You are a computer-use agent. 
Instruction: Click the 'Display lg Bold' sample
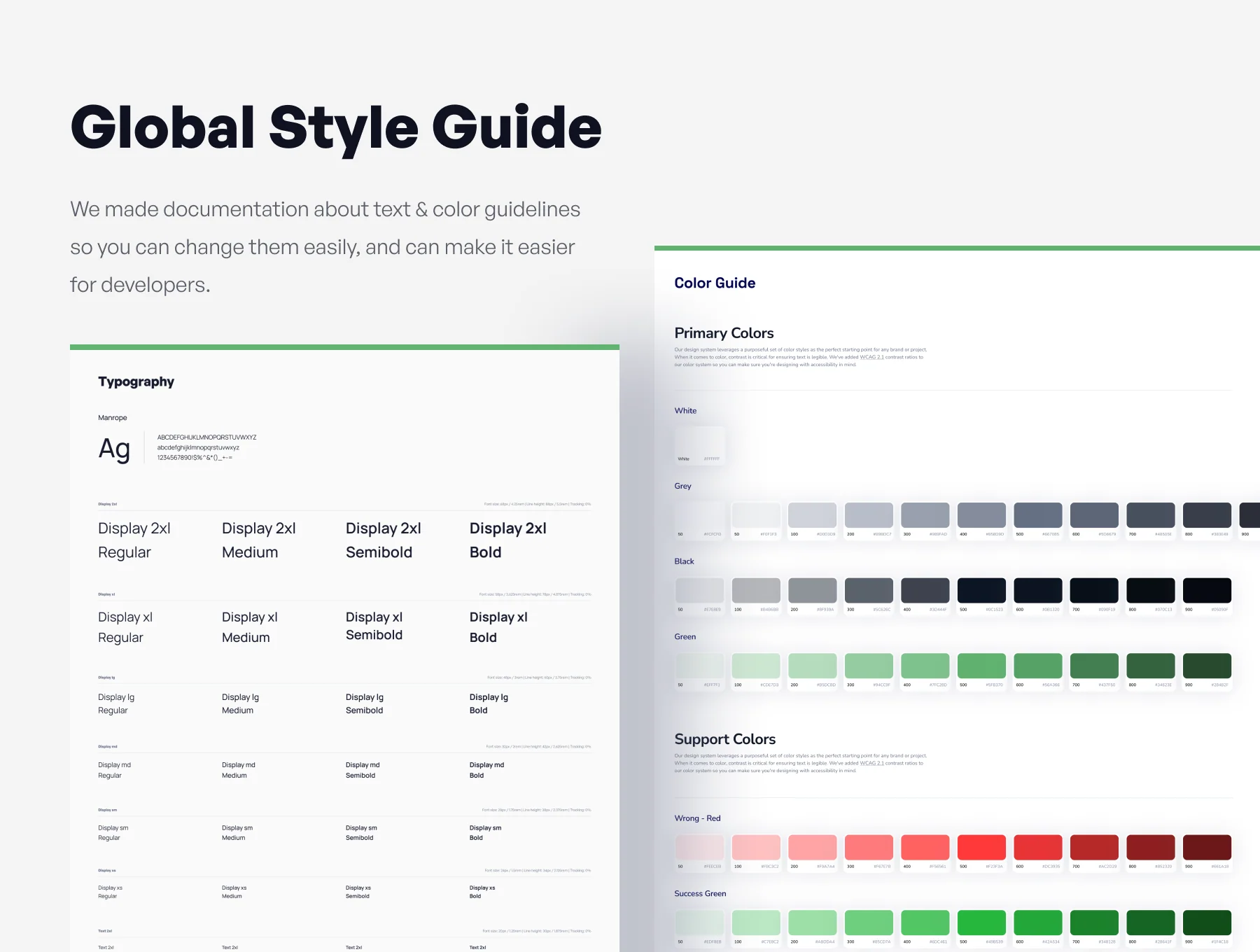(x=489, y=703)
